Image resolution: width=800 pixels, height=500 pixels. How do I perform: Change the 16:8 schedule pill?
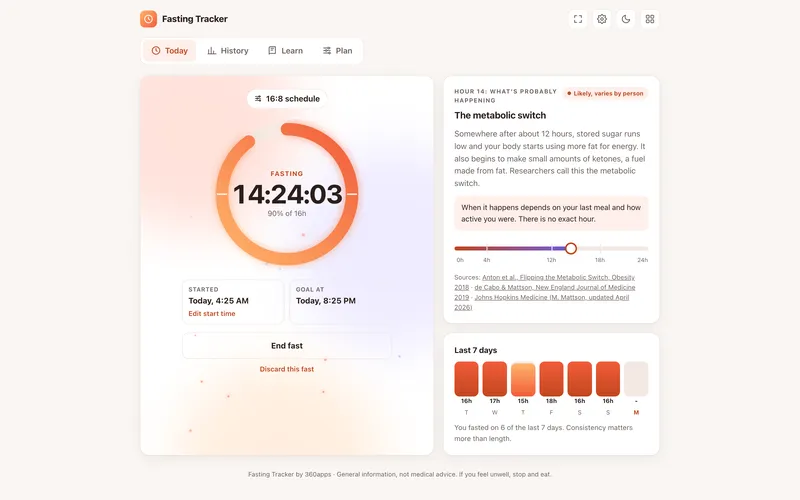[x=287, y=98]
